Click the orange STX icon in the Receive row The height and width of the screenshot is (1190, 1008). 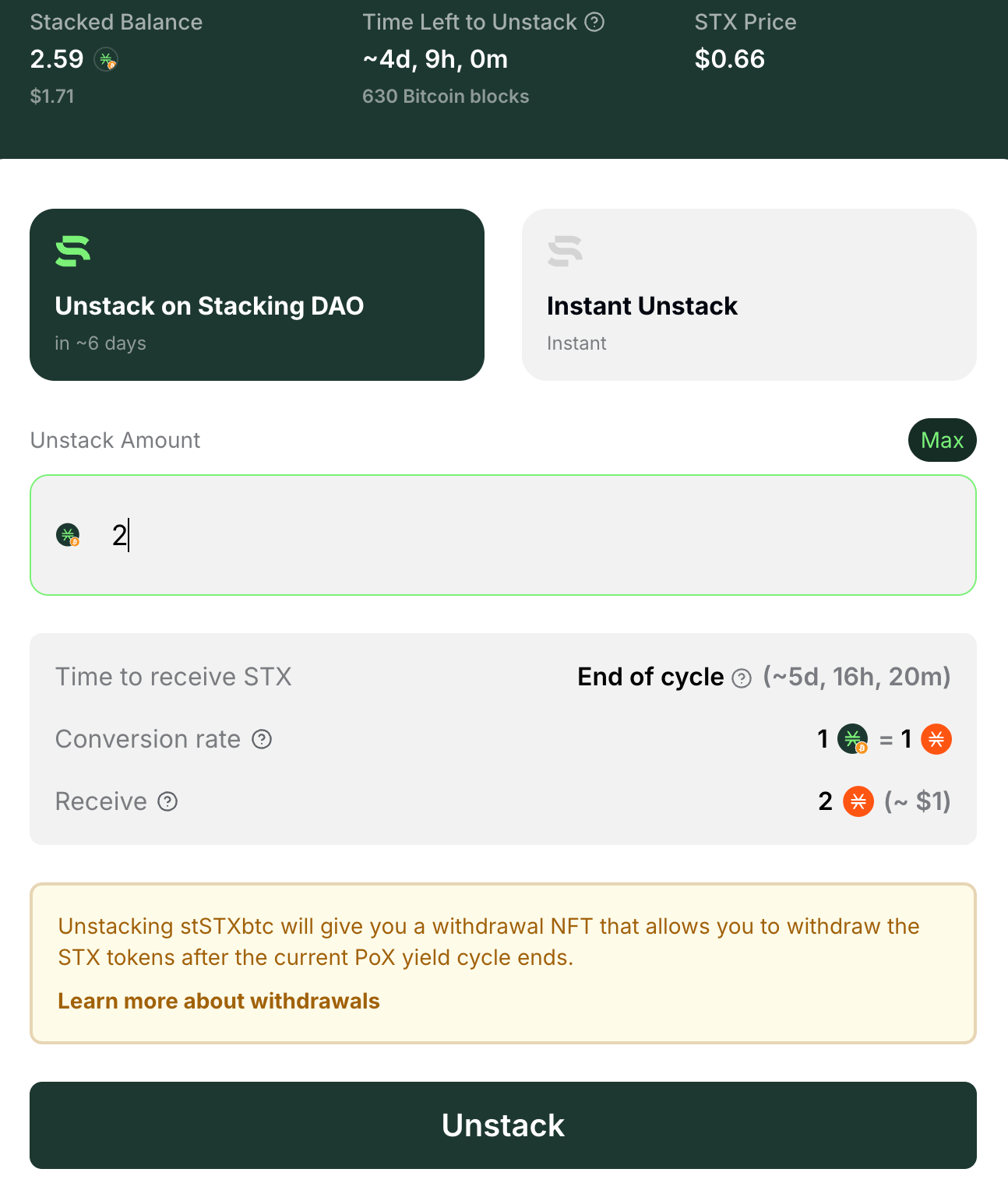click(858, 801)
